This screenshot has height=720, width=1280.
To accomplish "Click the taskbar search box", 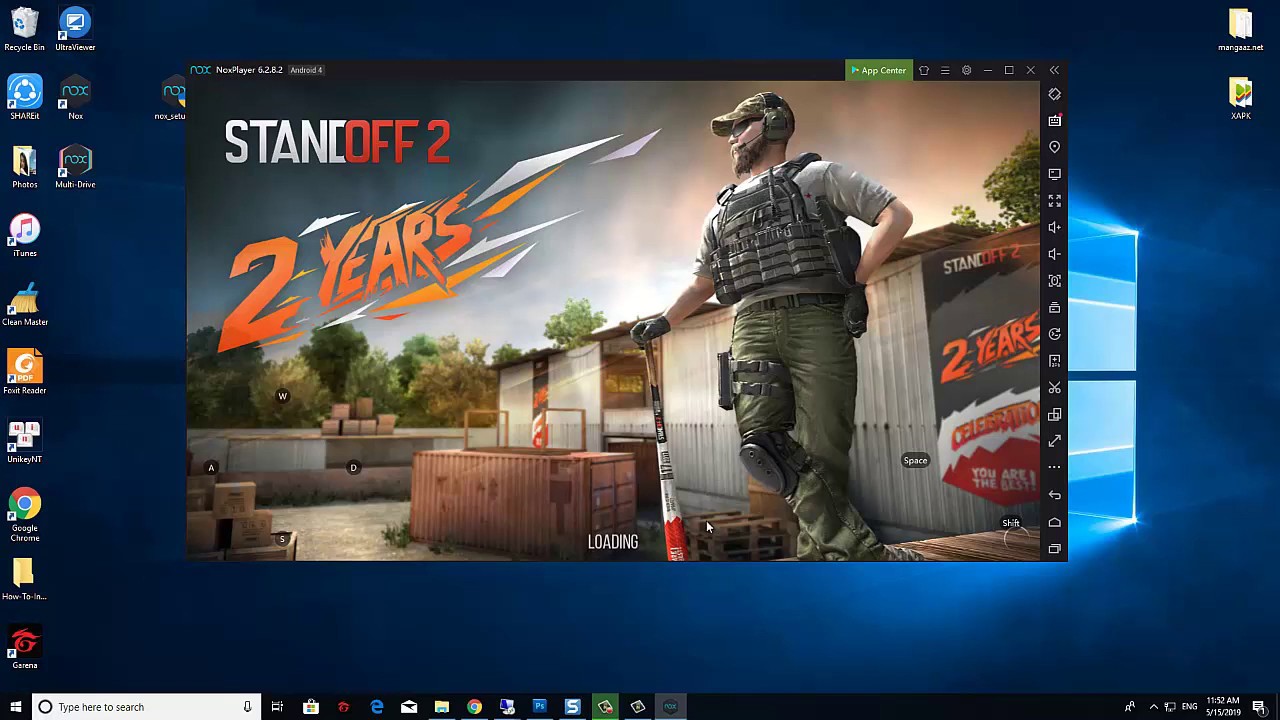I will (x=146, y=707).
